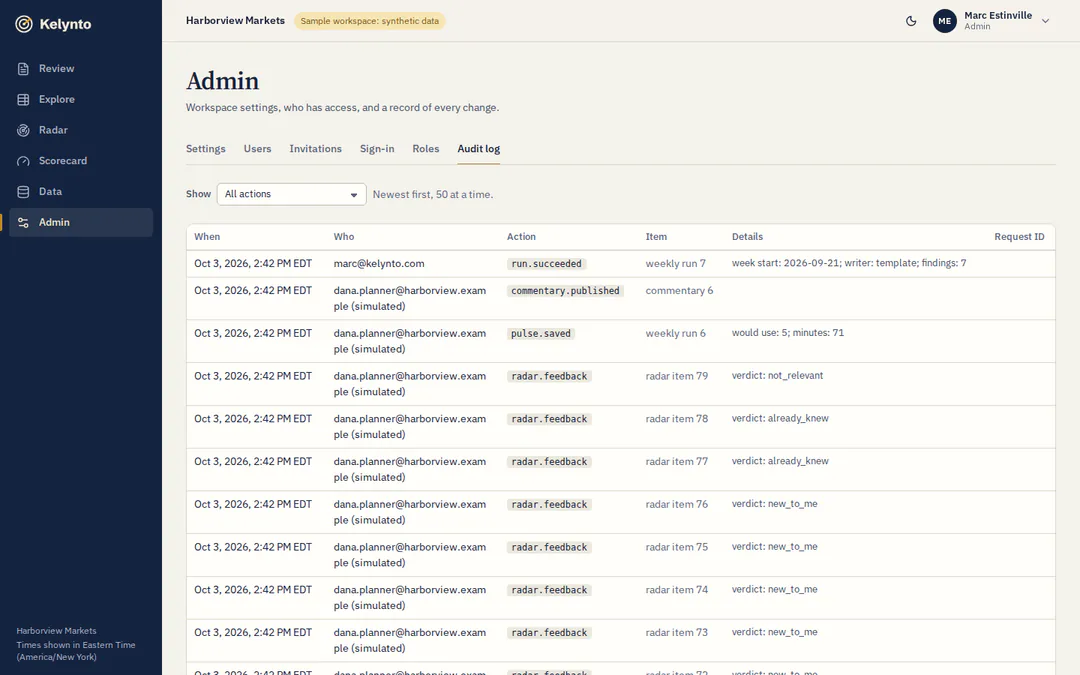Screen dimensions: 1080x675
Task: Click verdict: new_to_me for radar item 73
Action: pos(774,632)
